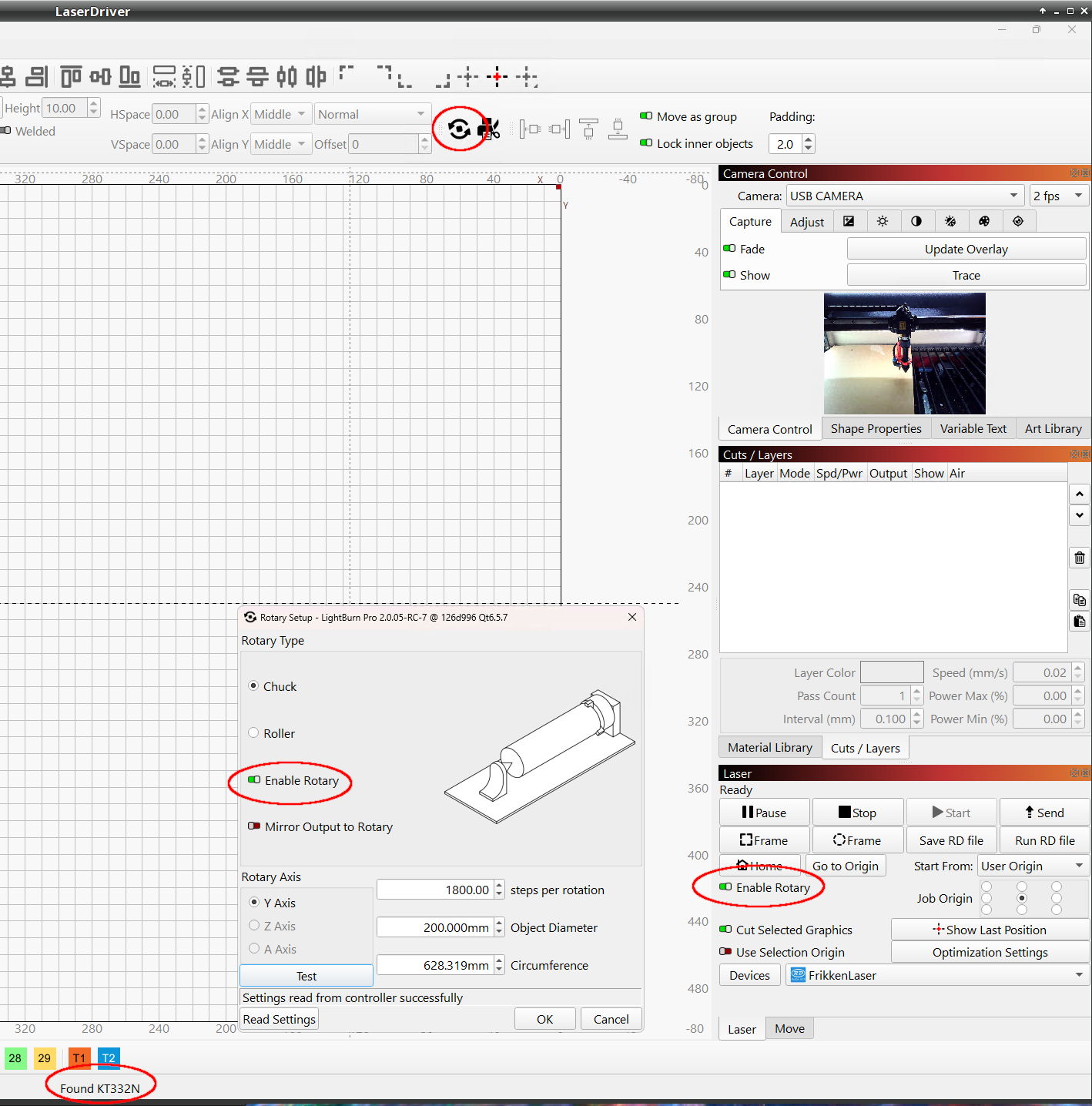1092x1106 pixels.
Task: Click the contrast half-circle camera tab icon
Action: [916, 222]
